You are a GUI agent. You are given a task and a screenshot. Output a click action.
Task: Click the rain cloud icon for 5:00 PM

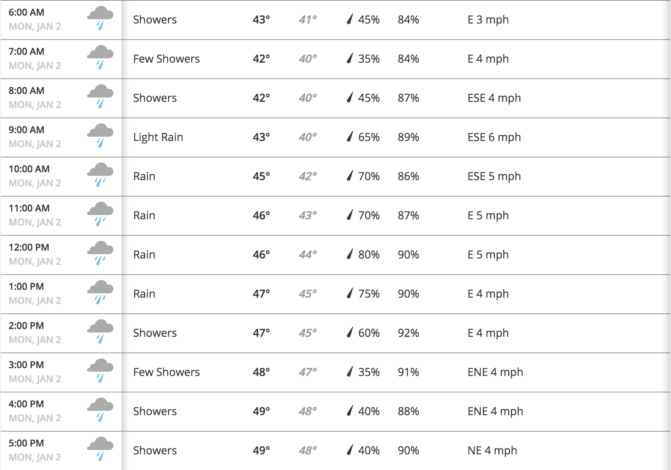tap(99, 450)
